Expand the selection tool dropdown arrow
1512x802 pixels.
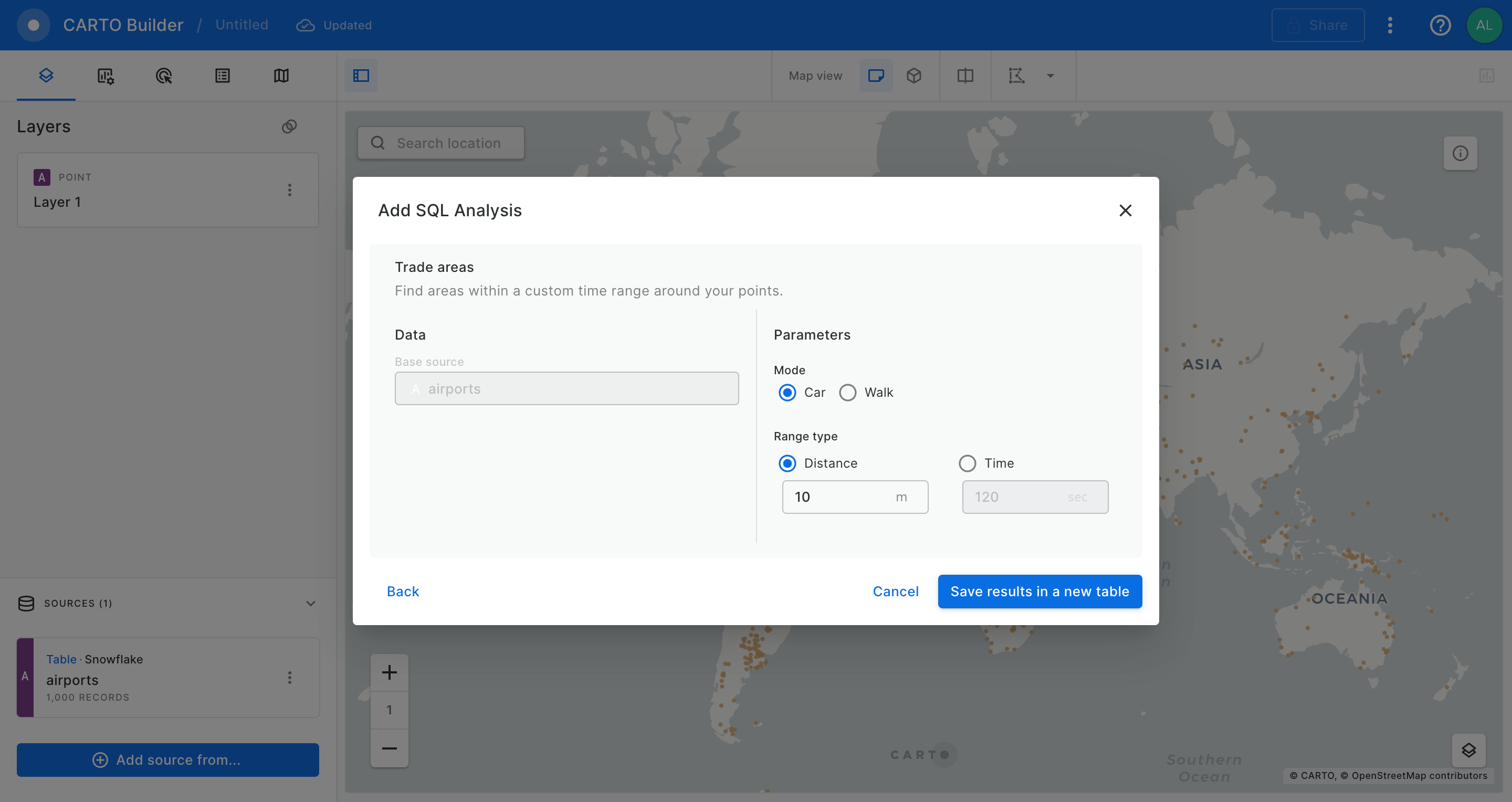tap(1051, 76)
